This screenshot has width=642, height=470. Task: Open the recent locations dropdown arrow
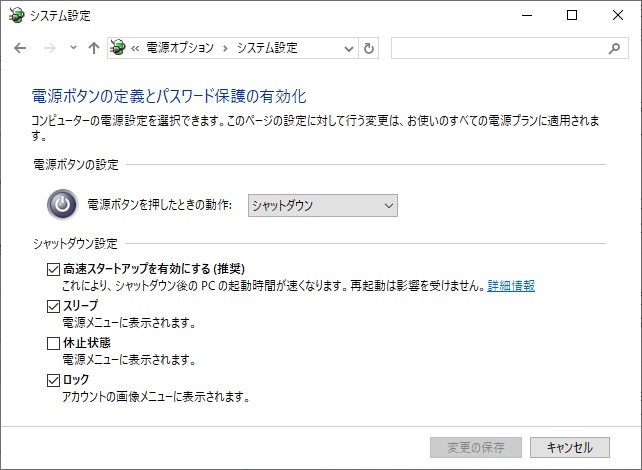(73, 48)
